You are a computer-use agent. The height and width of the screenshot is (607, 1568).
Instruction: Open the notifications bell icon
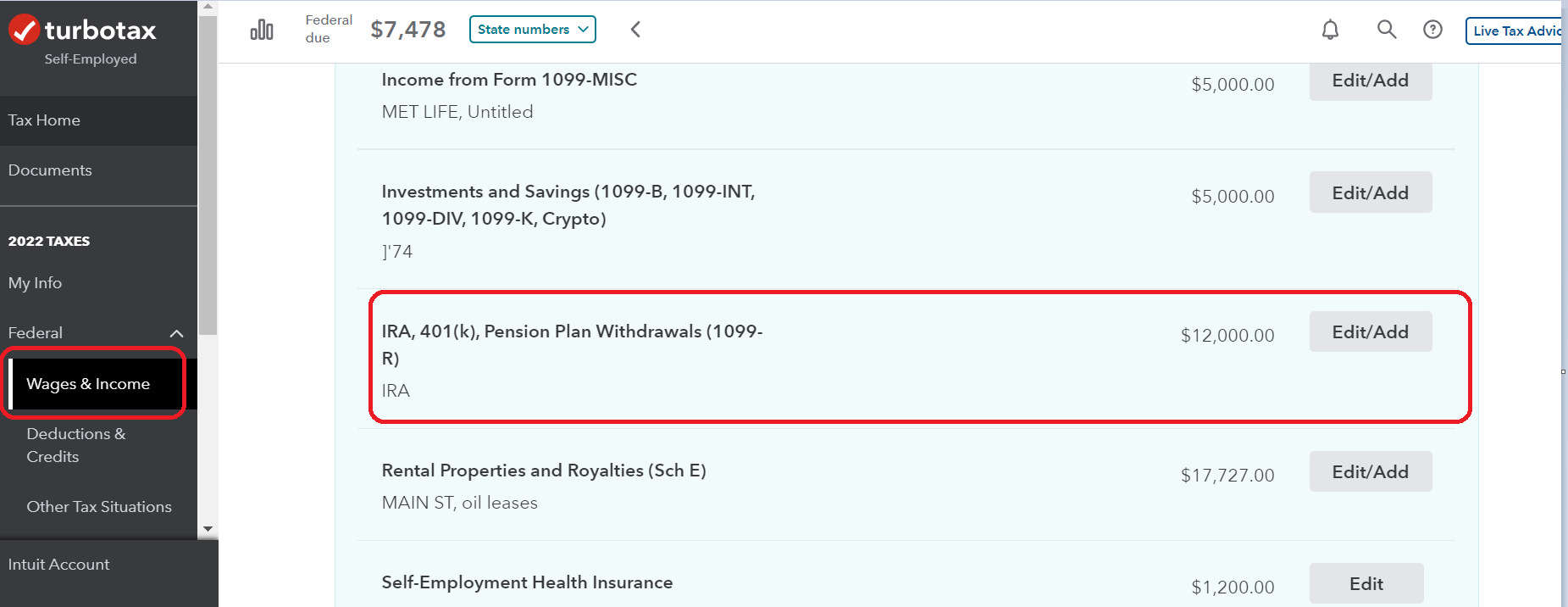tap(1330, 30)
